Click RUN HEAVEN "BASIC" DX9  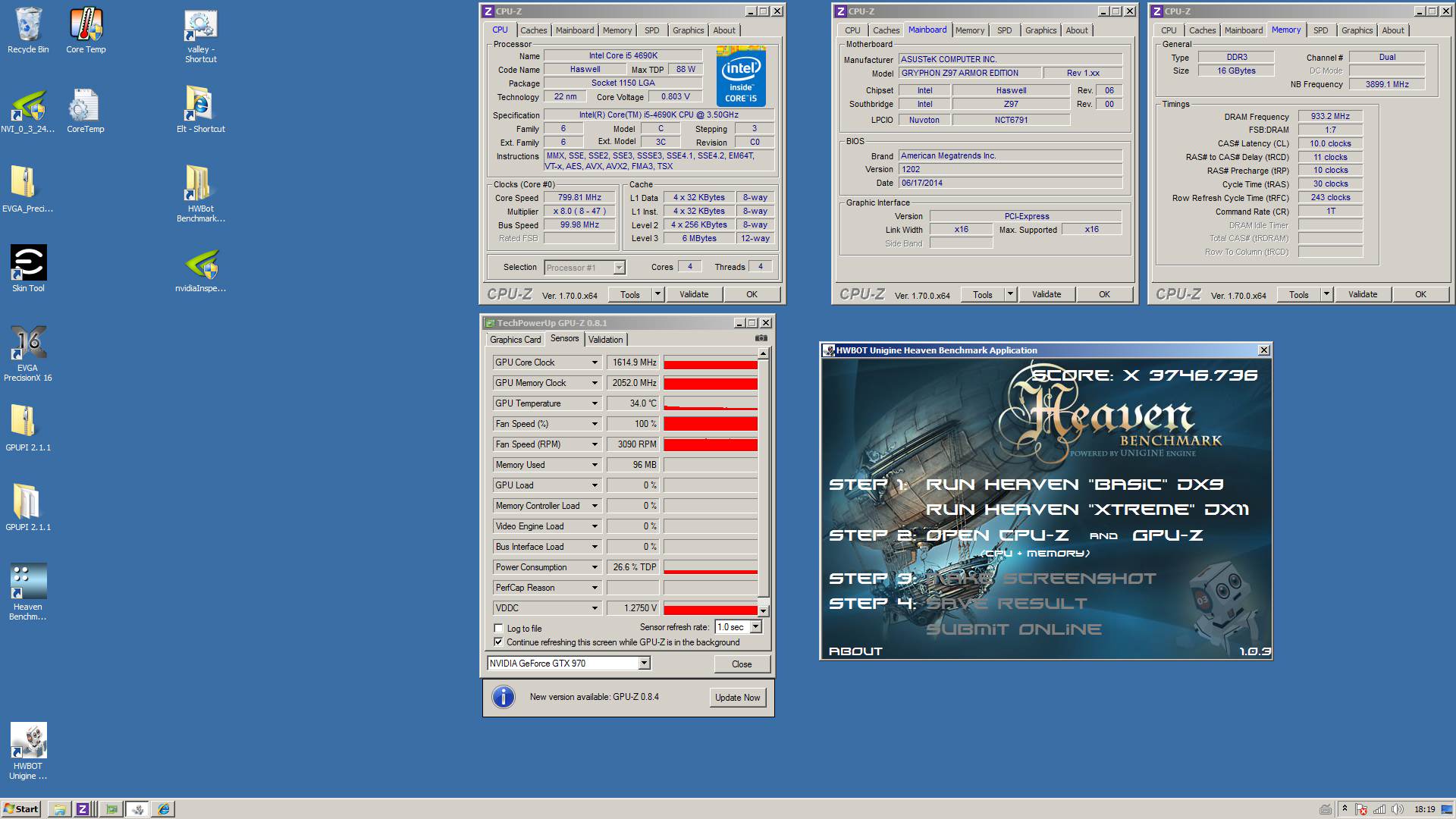(x=1074, y=485)
